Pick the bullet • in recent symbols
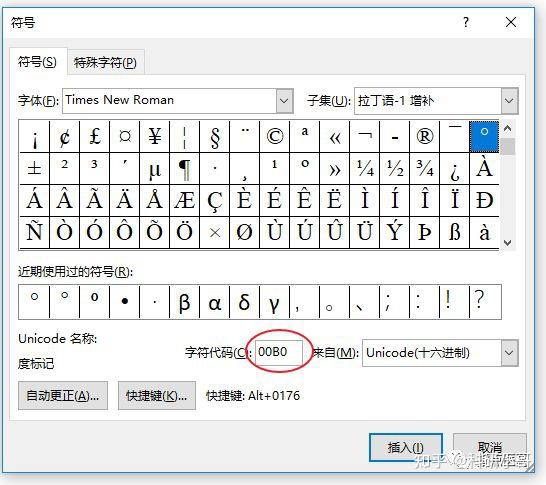This screenshot has height=485, width=546. (x=125, y=302)
